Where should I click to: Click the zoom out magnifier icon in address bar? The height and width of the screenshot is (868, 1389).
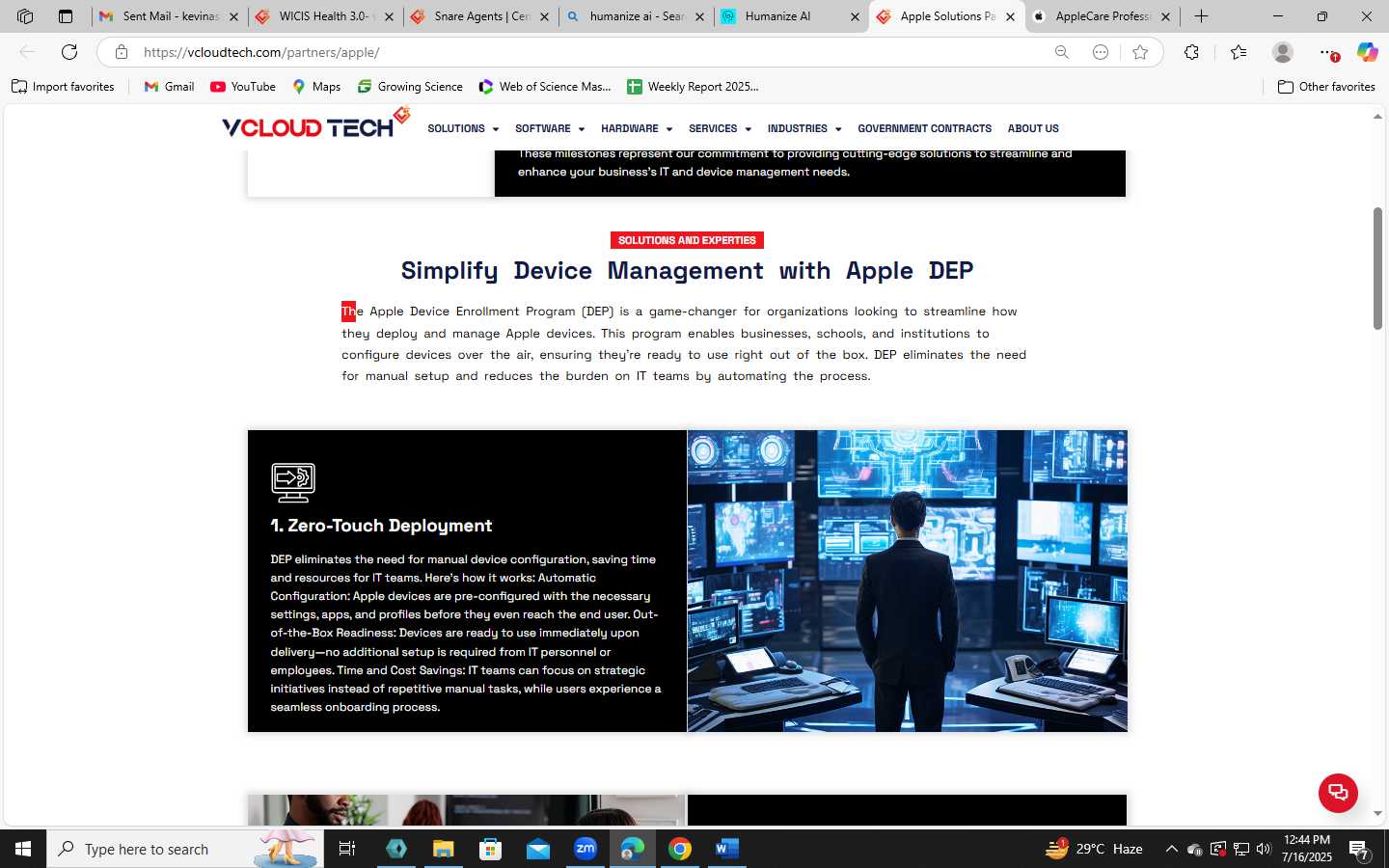[1062, 52]
